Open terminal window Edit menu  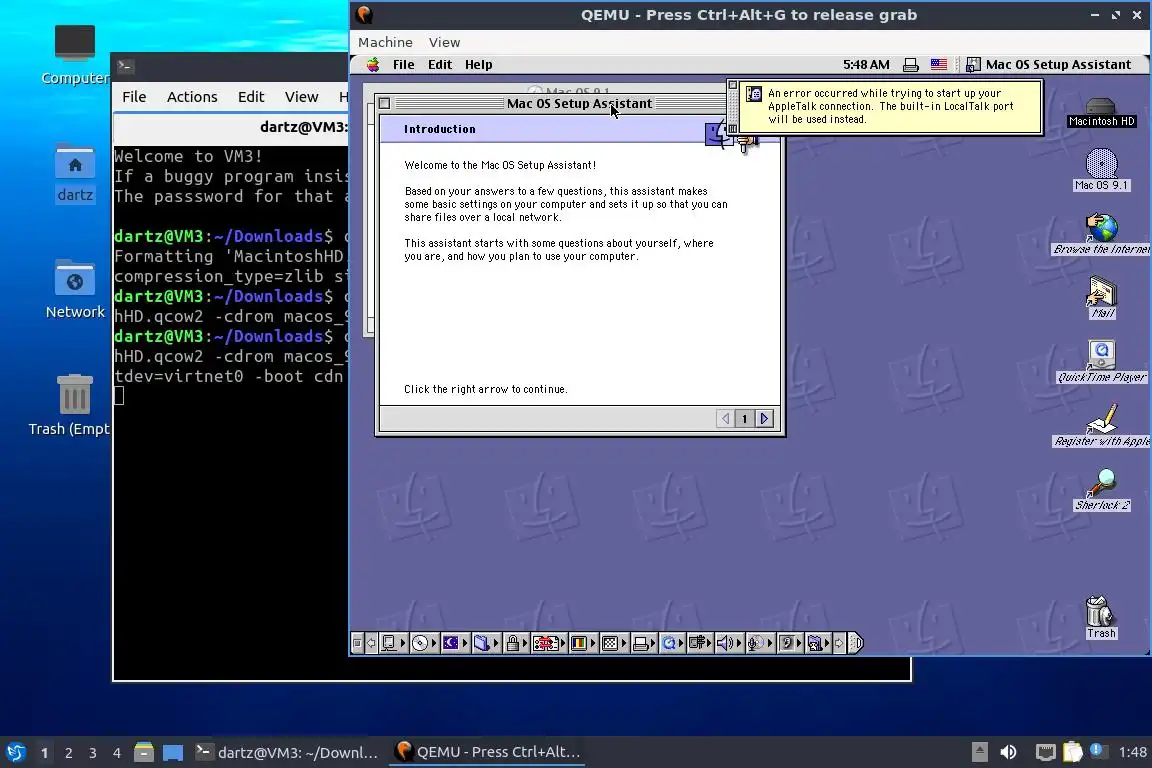251,97
